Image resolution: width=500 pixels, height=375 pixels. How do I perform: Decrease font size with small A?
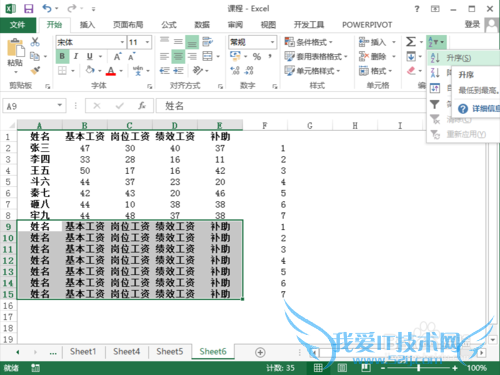click(132, 57)
